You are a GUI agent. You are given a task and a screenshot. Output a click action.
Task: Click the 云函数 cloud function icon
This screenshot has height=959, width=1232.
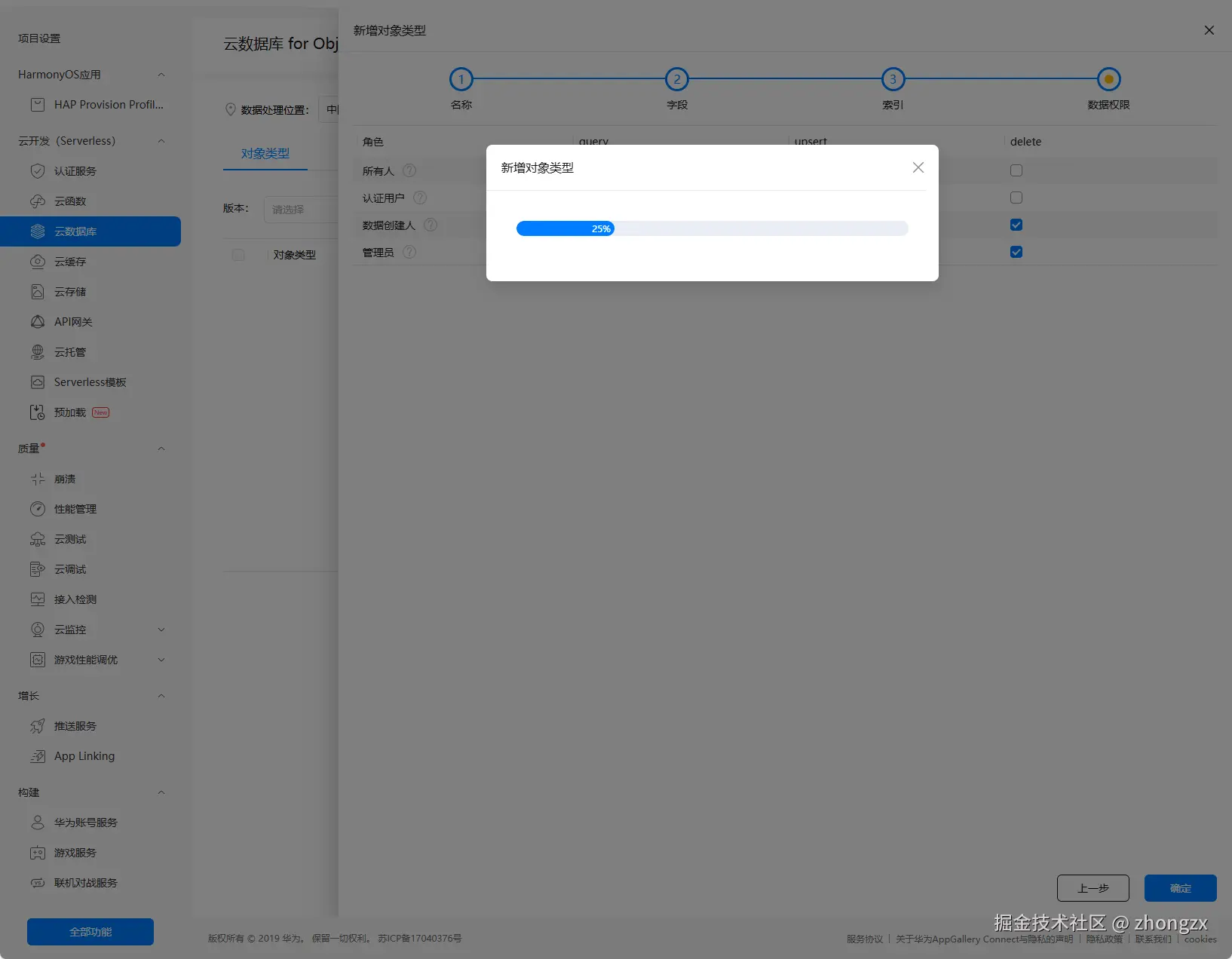[37, 201]
